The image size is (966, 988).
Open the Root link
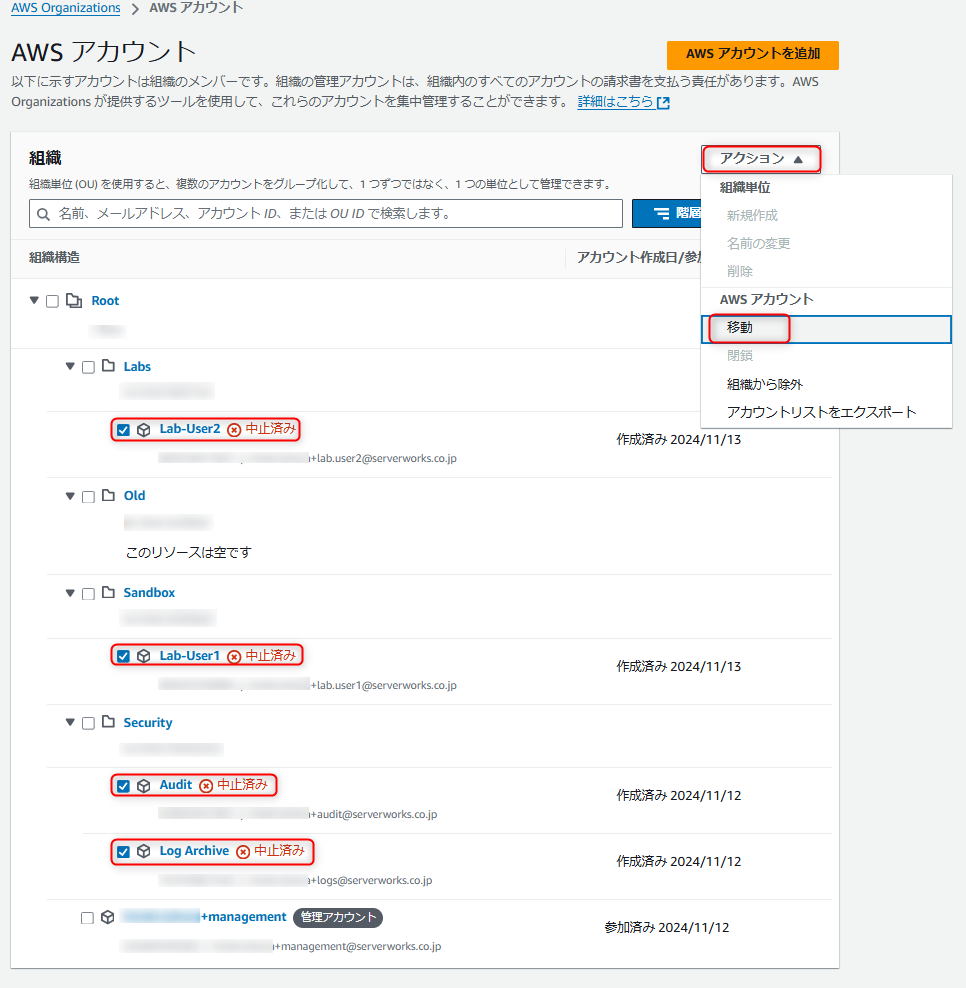pyautogui.click(x=105, y=301)
